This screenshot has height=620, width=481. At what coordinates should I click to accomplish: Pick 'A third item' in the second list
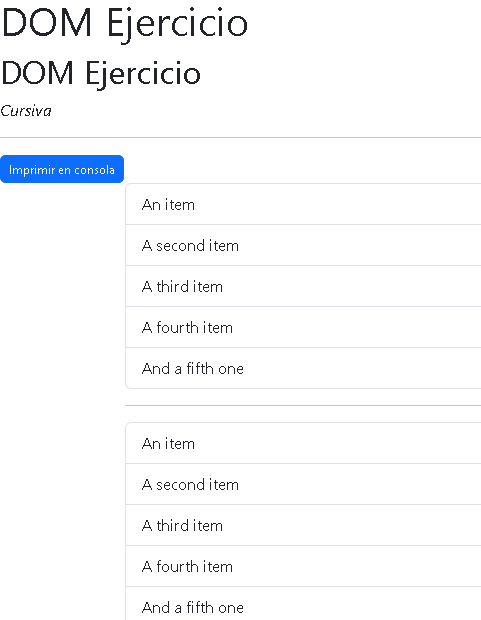click(x=303, y=525)
